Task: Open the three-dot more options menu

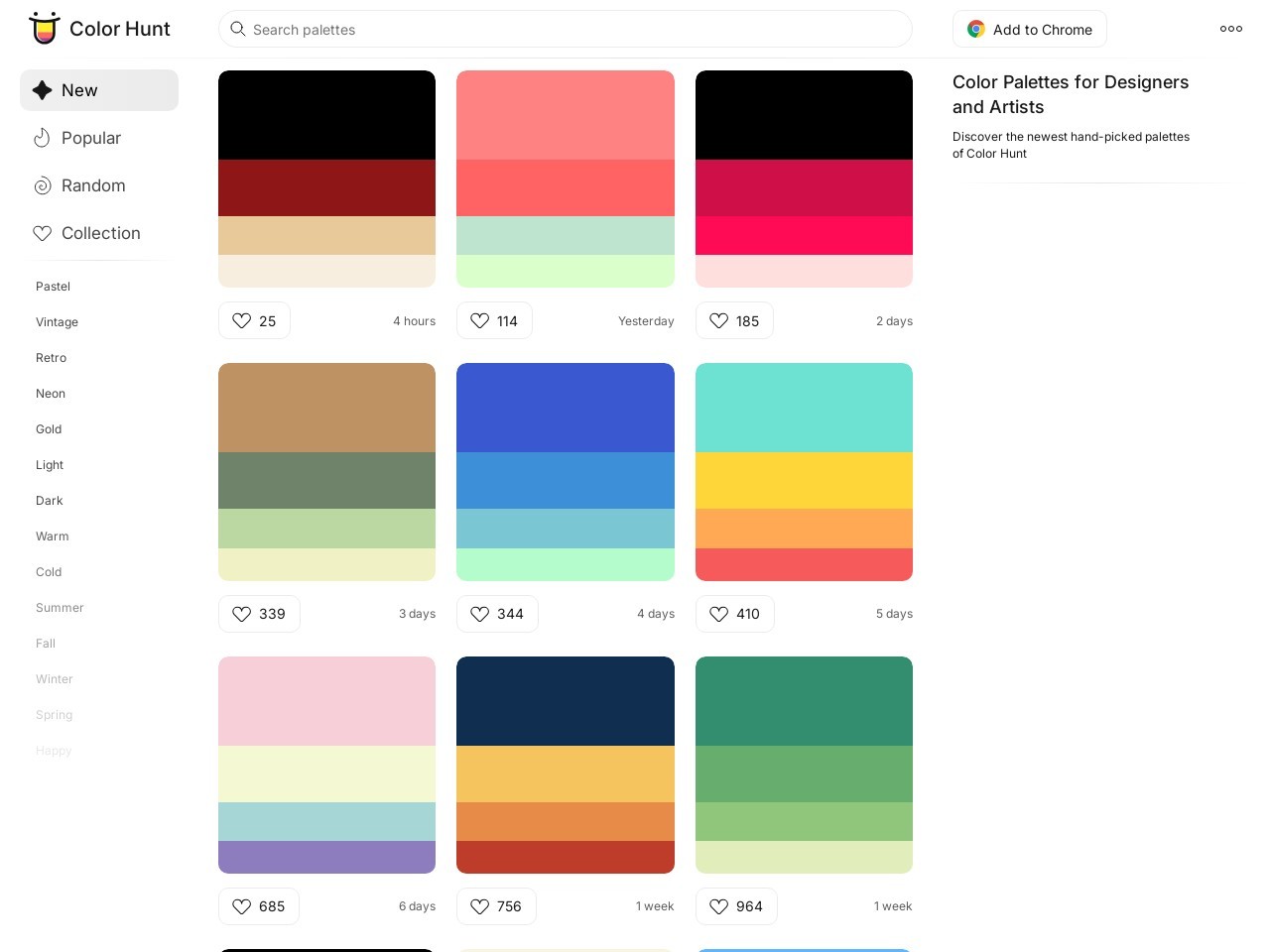Action: [x=1231, y=29]
